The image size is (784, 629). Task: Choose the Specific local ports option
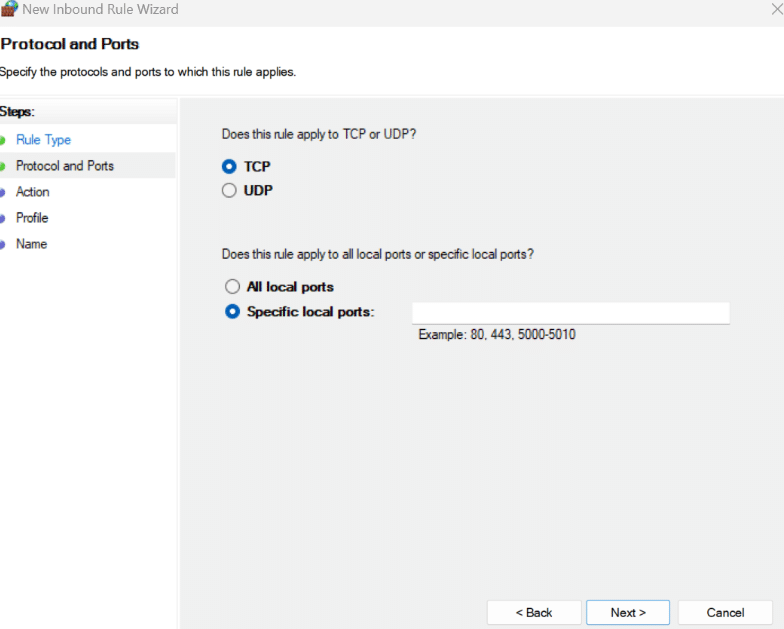[232, 312]
